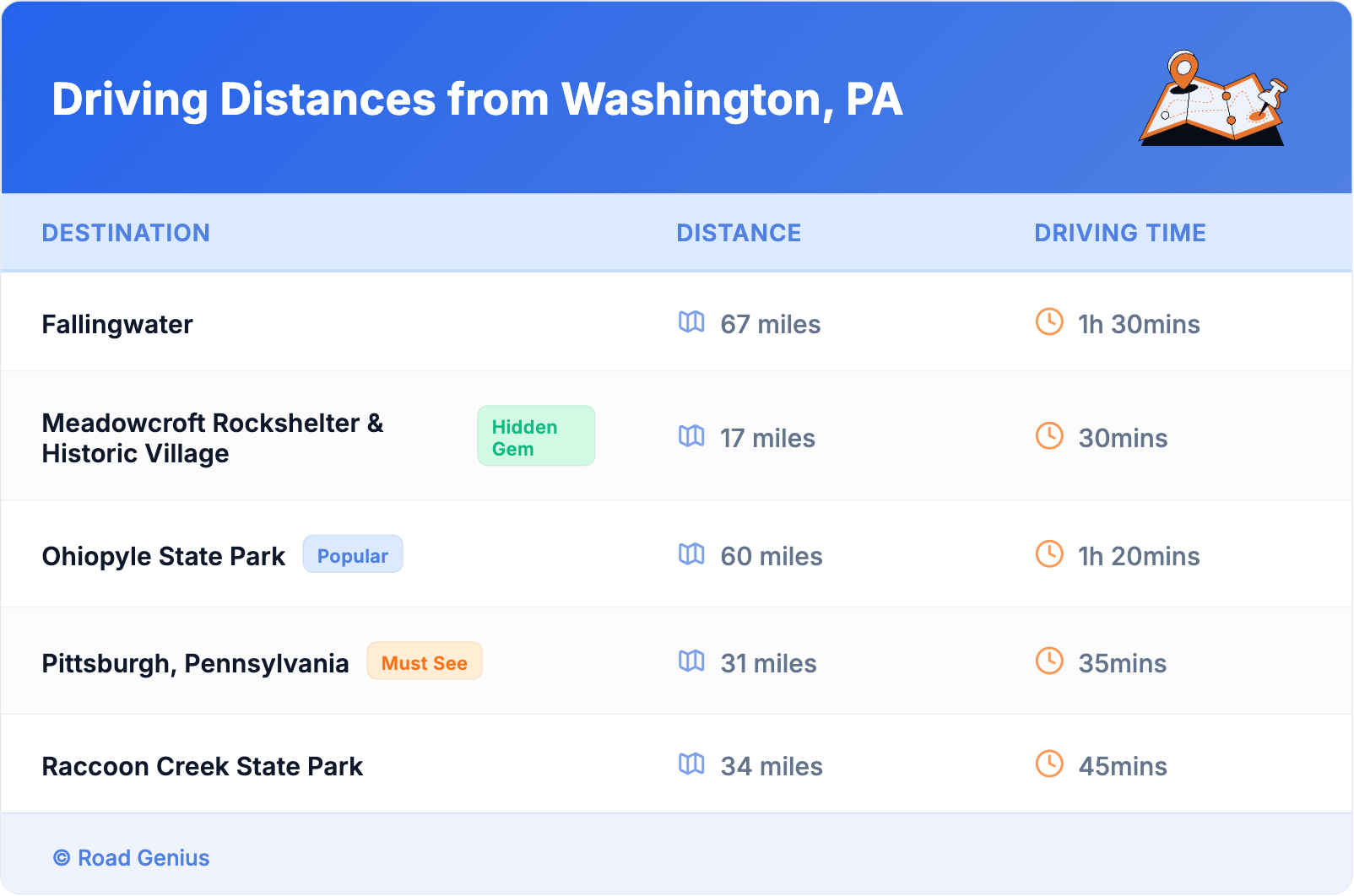Click the Driving Time column header
1354x896 pixels.
pyautogui.click(x=1120, y=233)
